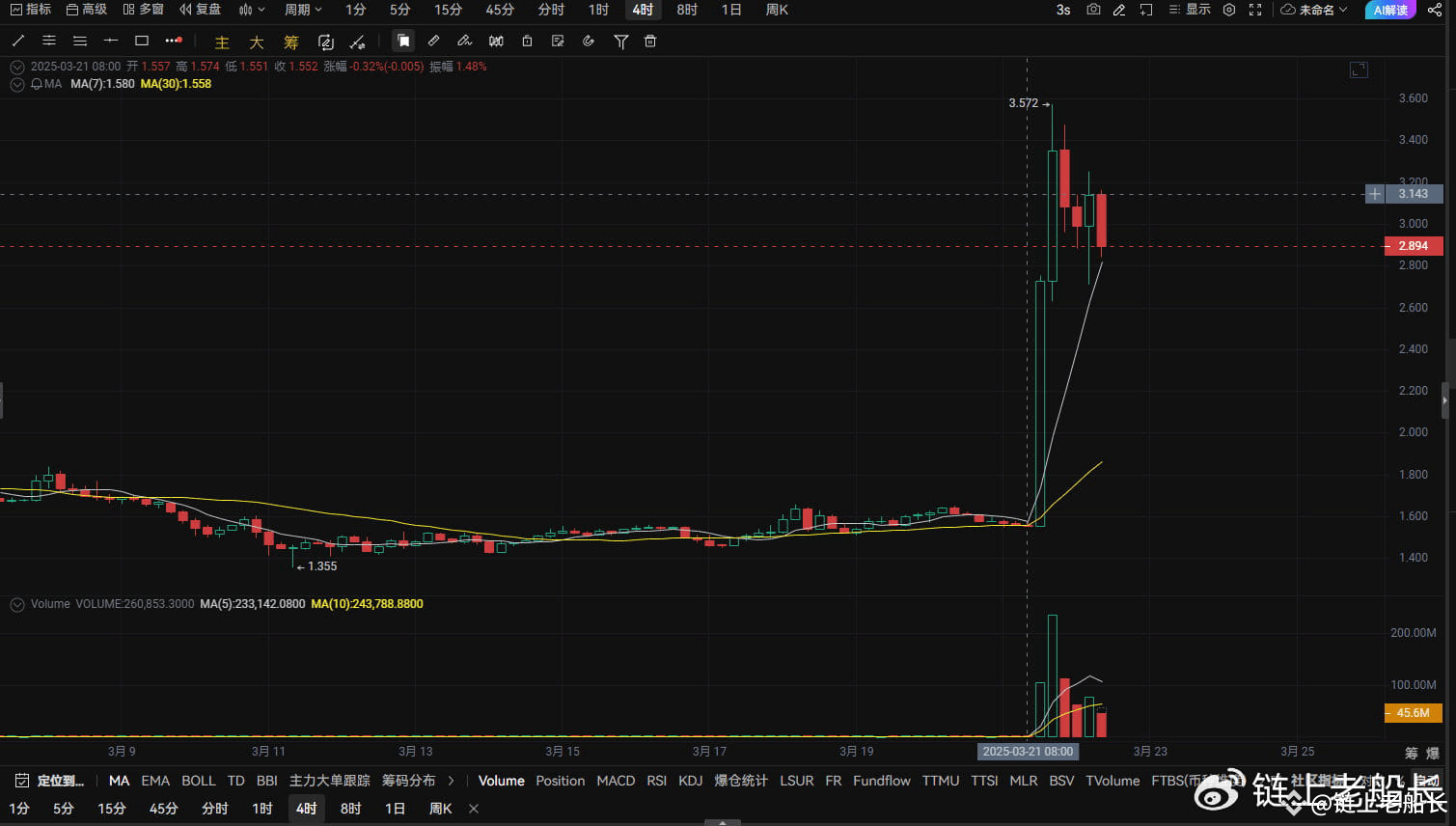The image size is (1456, 826).
Task: Toggle the EMA indicator
Action: point(155,781)
